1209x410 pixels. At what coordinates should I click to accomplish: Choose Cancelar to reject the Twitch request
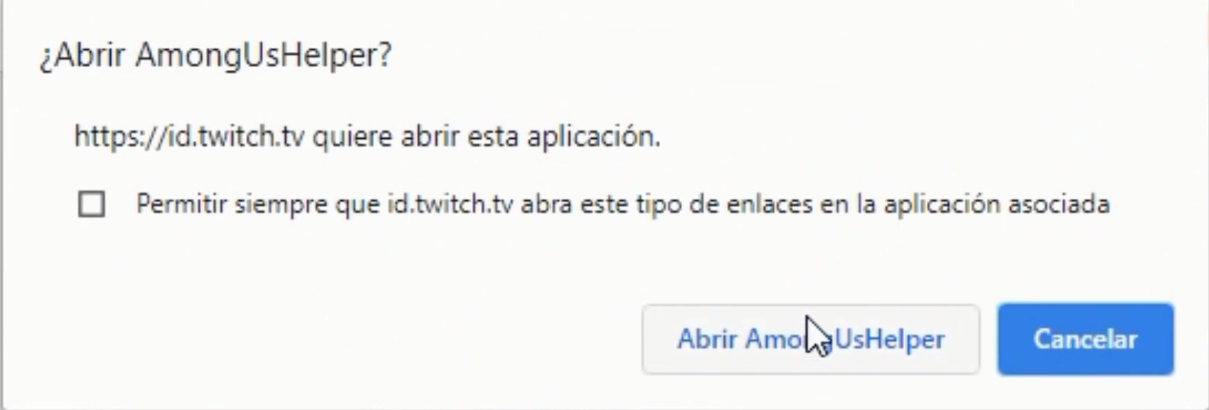[1085, 339]
